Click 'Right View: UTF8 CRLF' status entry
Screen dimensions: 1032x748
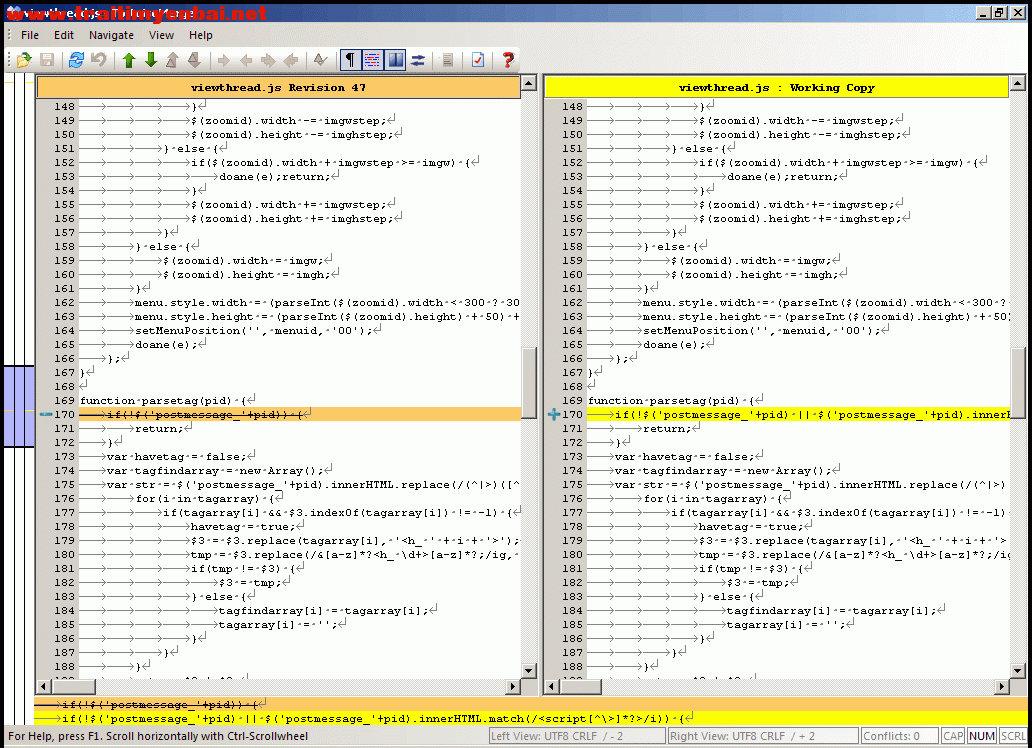tap(763, 736)
